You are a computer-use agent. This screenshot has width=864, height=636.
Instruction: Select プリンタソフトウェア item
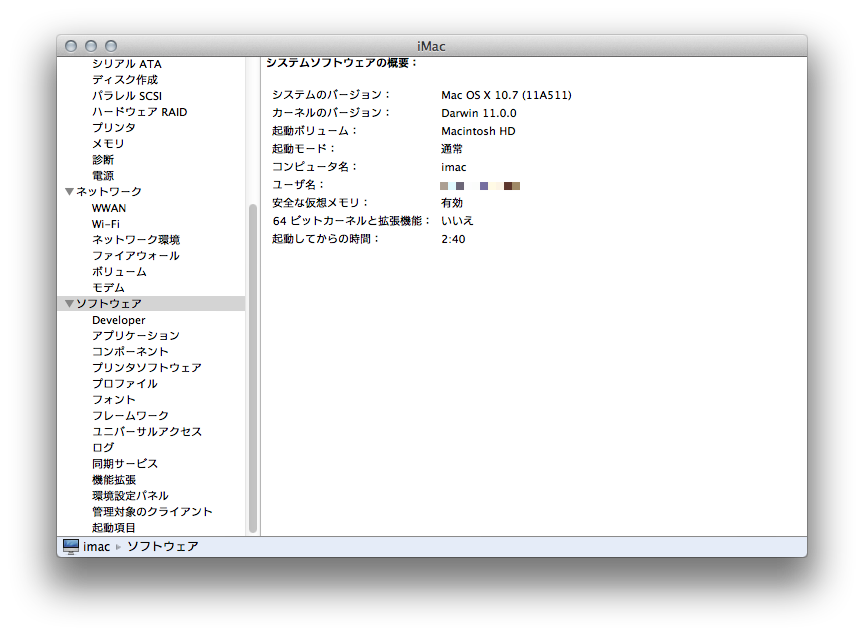point(147,368)
